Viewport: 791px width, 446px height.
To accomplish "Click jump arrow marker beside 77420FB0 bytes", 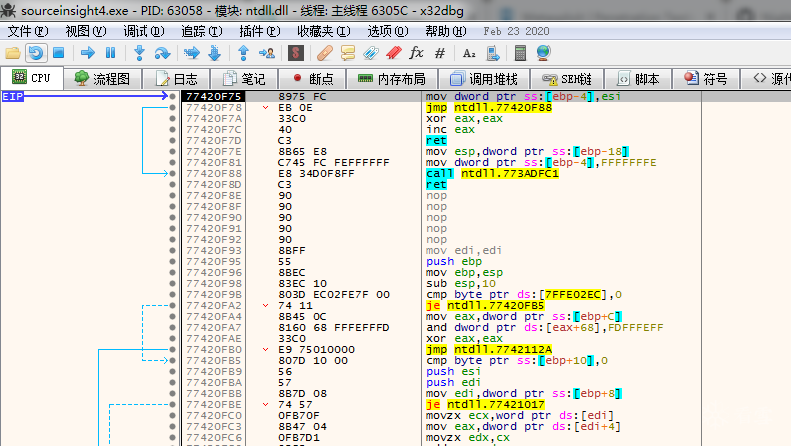I will 265,350.
